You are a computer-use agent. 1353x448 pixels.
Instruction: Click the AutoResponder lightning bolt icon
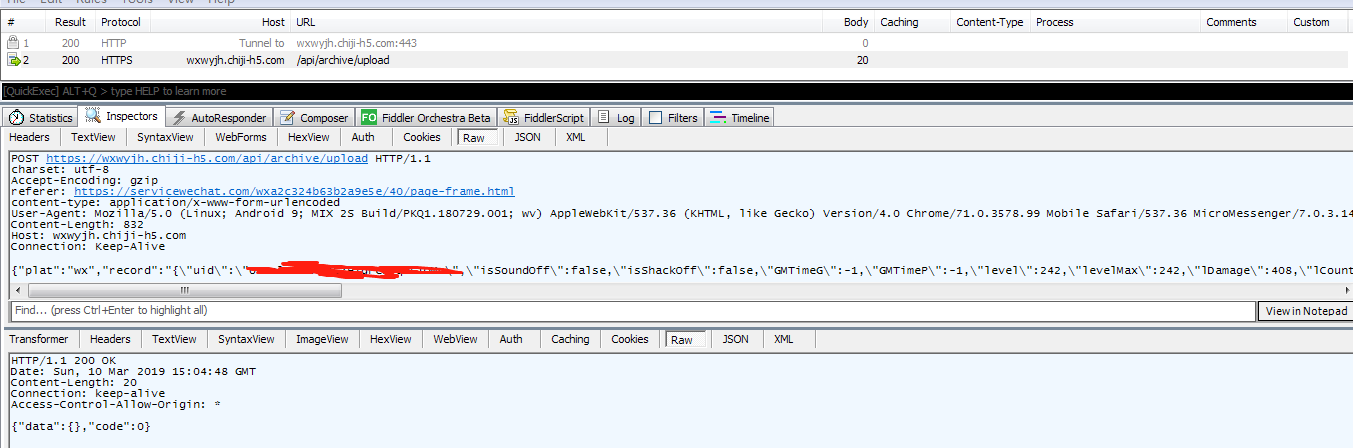[x=179, y=118]
